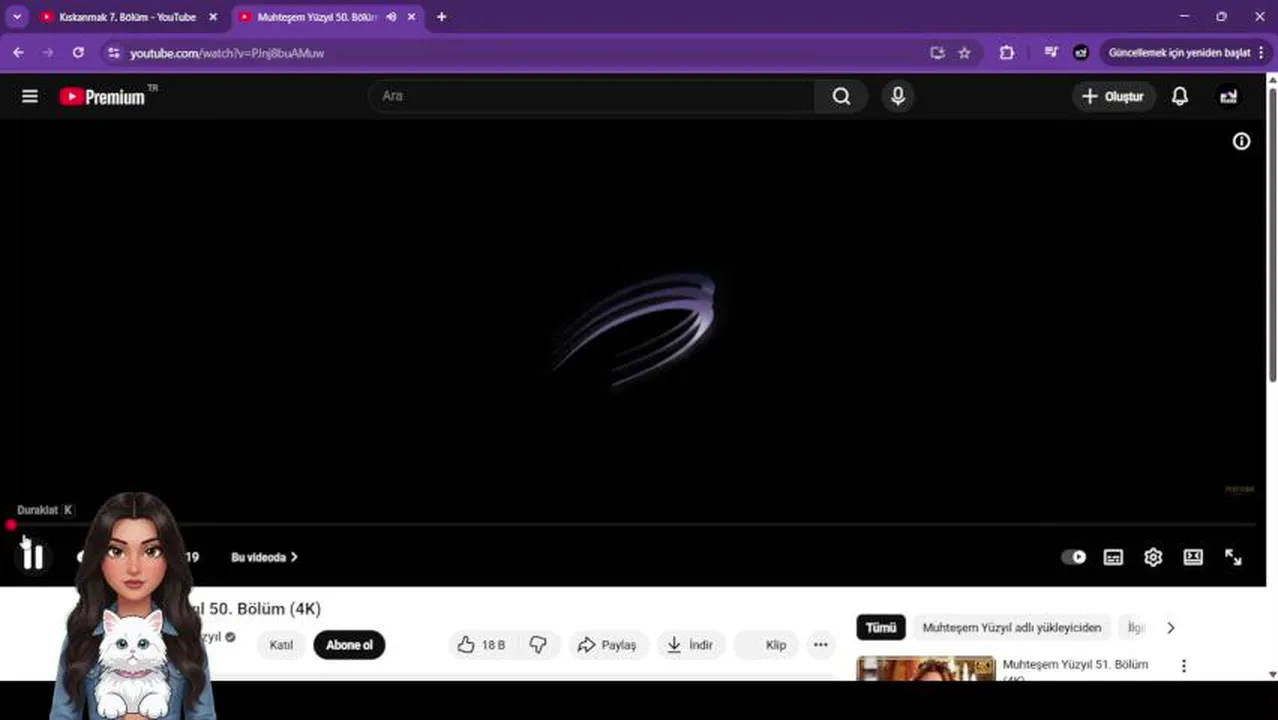1278x720 pixels.
Task: Select 'Muhteşem Yüzyıl adlı yükleyiciden' chip
Action: tap(1011, 628)
